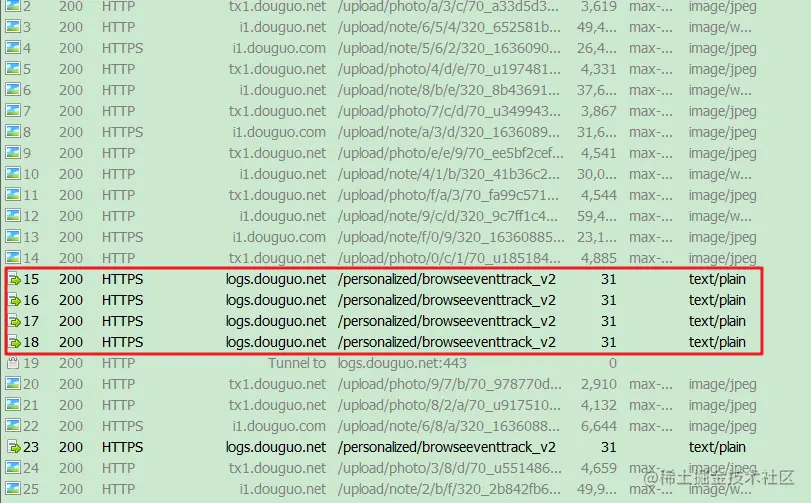
Task: Click the green arrow icon of session 18
Action: (x=14, y=342)
